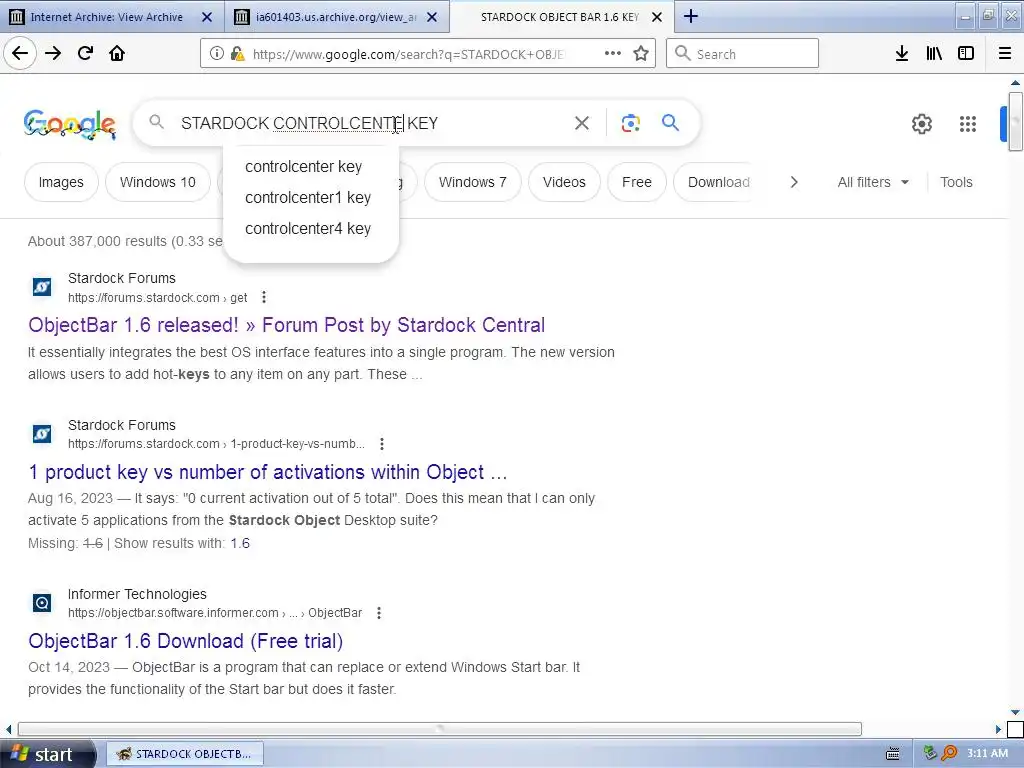
Task: Toggle the sidebar view icon
Action: pos(965,53)
